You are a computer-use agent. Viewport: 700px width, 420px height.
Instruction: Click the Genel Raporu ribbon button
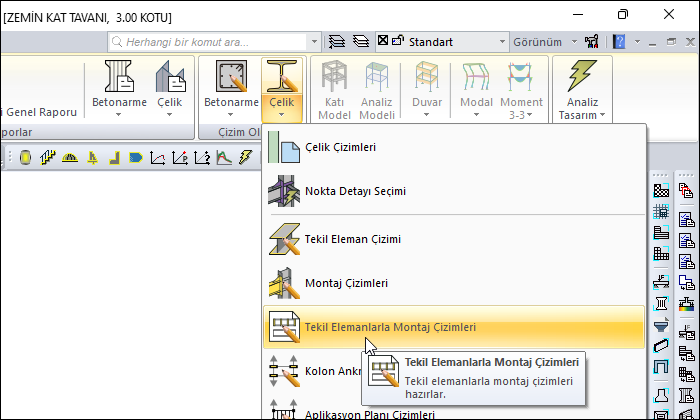(x=40, y=112)
